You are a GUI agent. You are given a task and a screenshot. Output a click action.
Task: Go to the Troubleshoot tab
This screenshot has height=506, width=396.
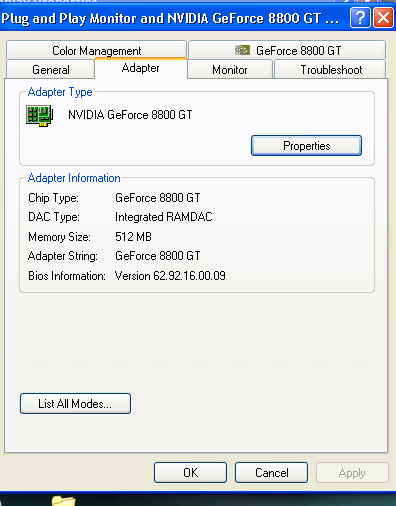pyautogui.click(x=330, y=69)
